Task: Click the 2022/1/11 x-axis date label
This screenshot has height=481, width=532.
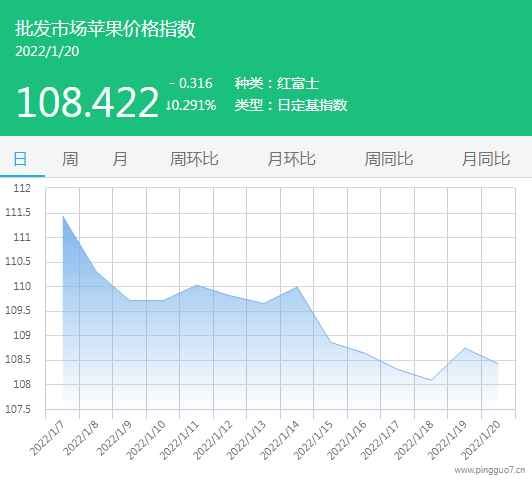Action: click(x=179, y=440)
